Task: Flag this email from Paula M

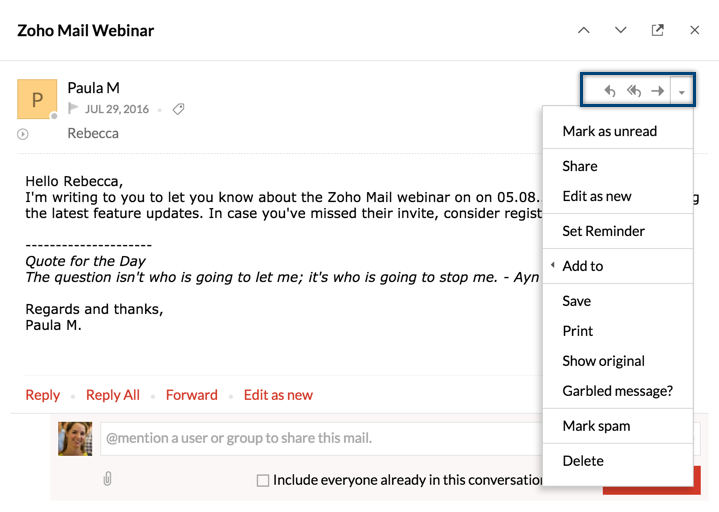Action: (x=74, y=109)
